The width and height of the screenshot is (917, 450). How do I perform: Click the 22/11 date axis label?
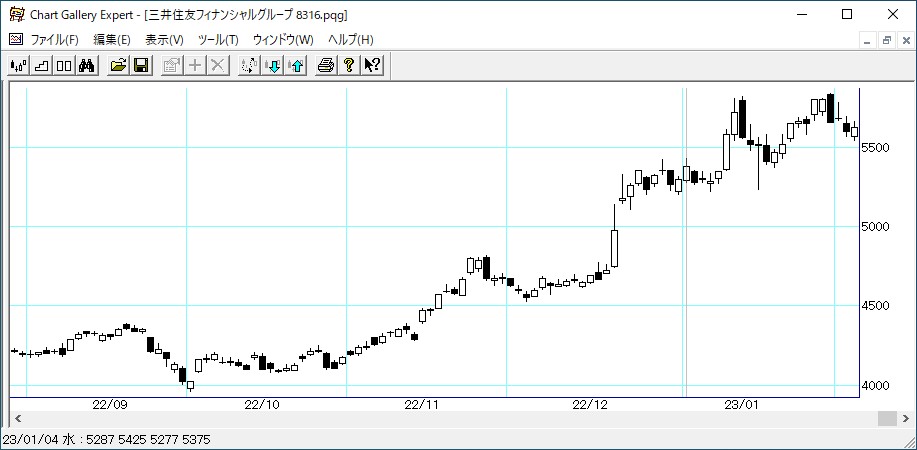tap(422, 404)
